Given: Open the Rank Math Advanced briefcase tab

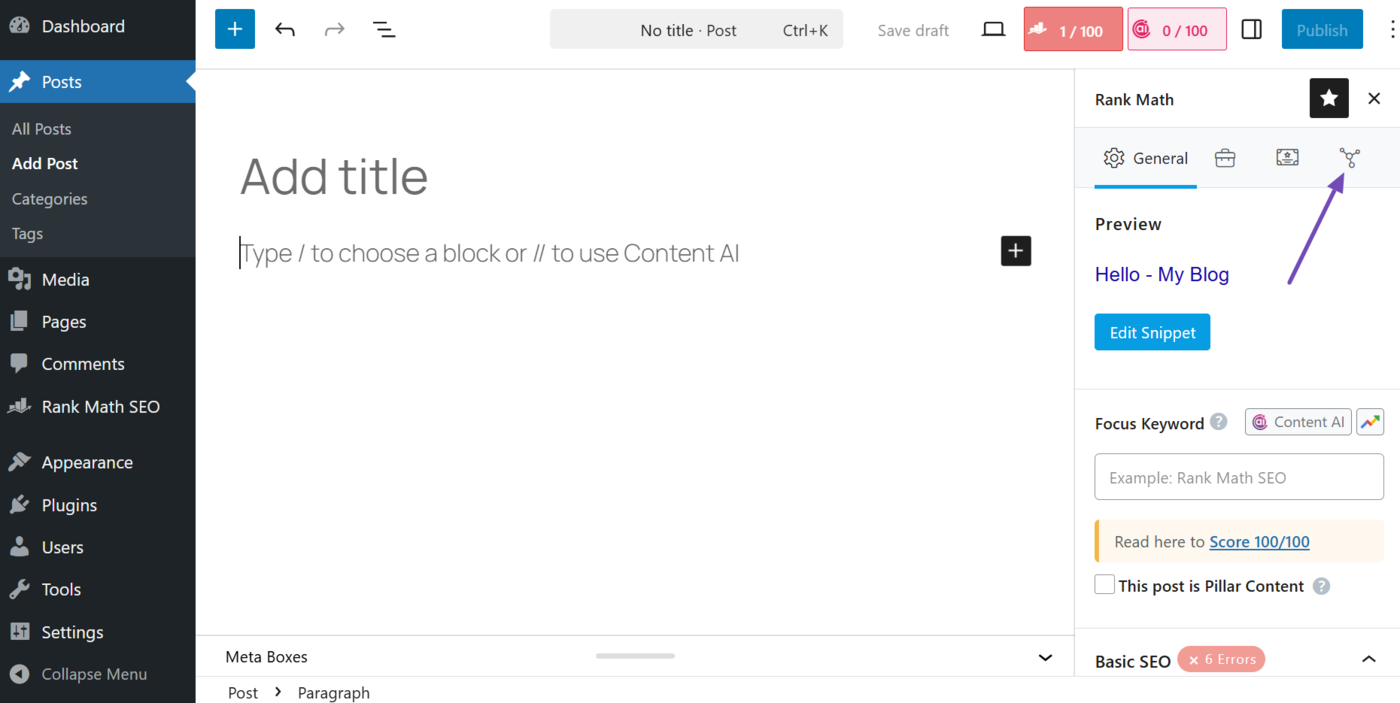Looking at the screenshot, I should pyautogui.click(x=1225, y=158).
